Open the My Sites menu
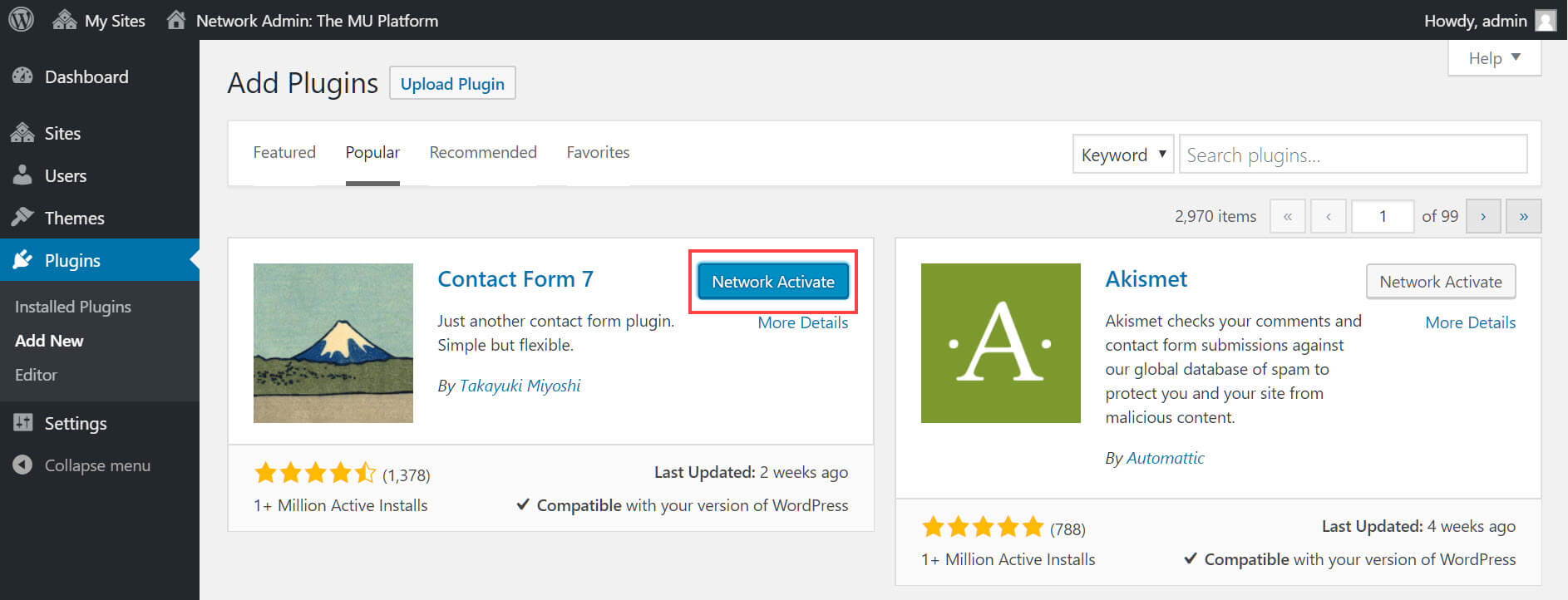 pos(98,21)
